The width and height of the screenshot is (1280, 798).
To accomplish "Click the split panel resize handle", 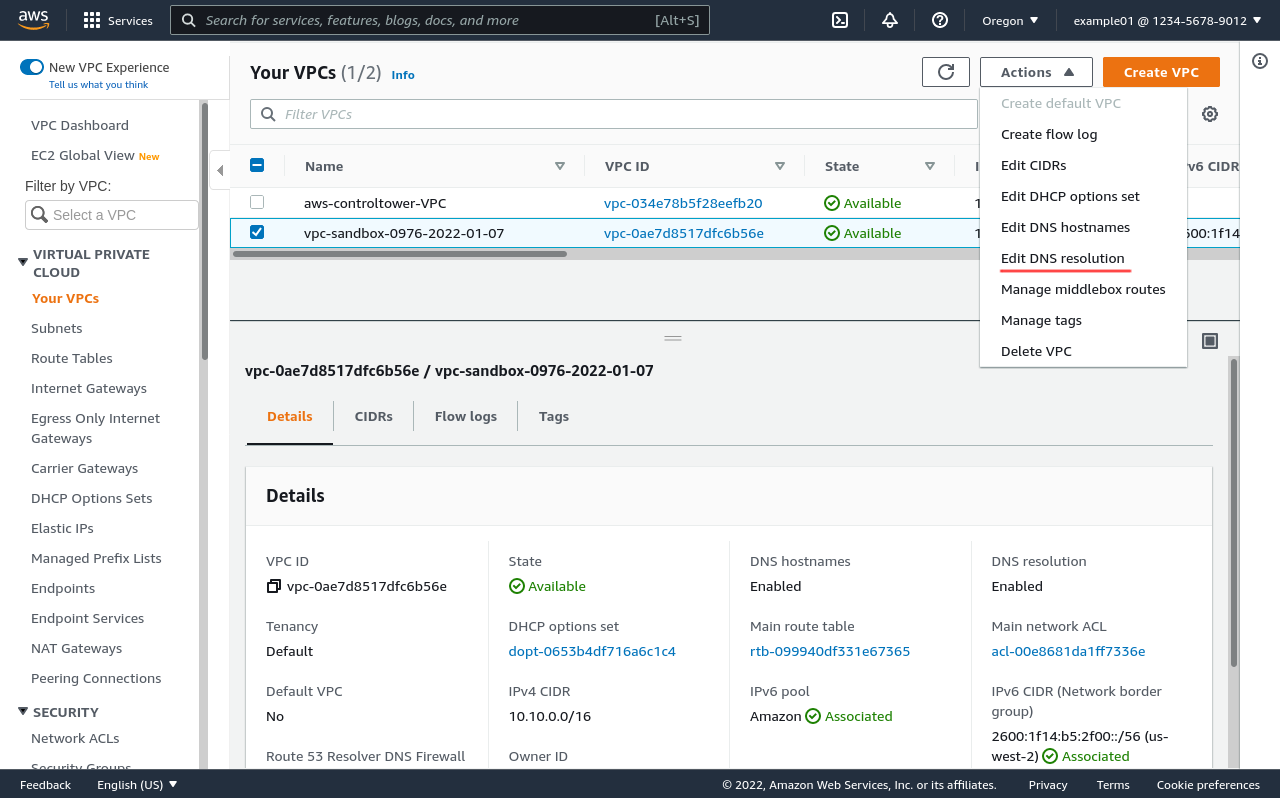I will (673, 338).
